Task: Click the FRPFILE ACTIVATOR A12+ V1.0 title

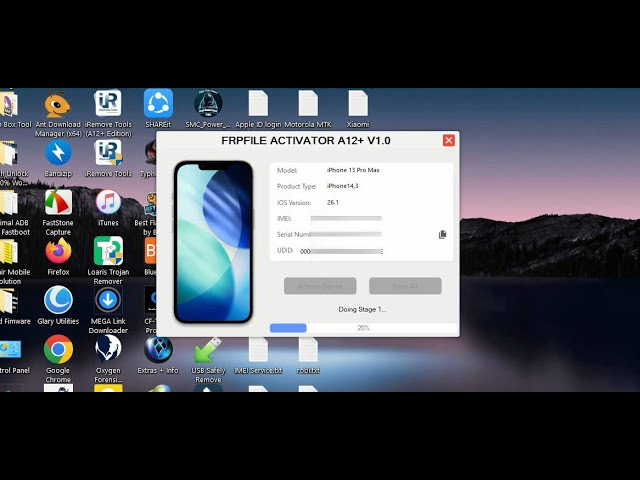Action: pos(306,140)
